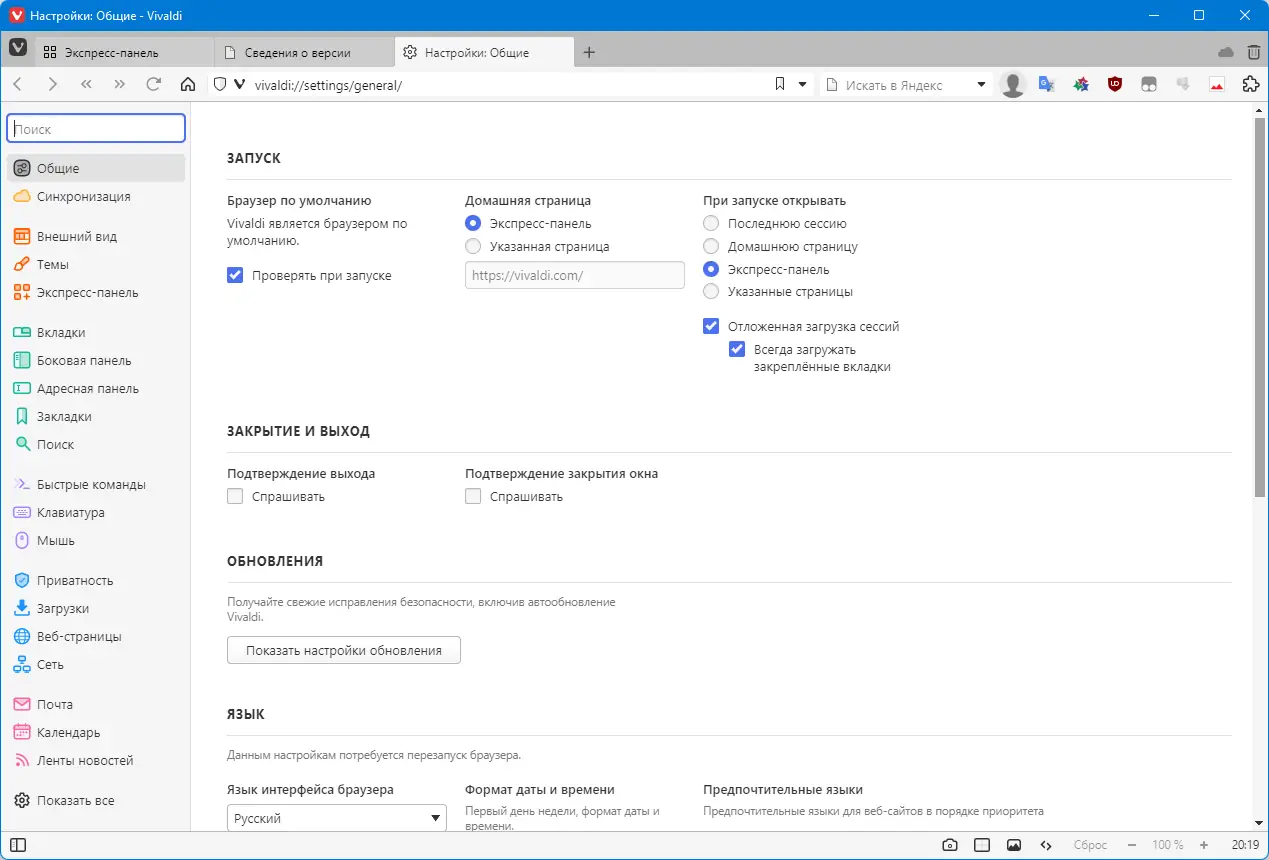Open Почта settings section

(x=96, y=705)
